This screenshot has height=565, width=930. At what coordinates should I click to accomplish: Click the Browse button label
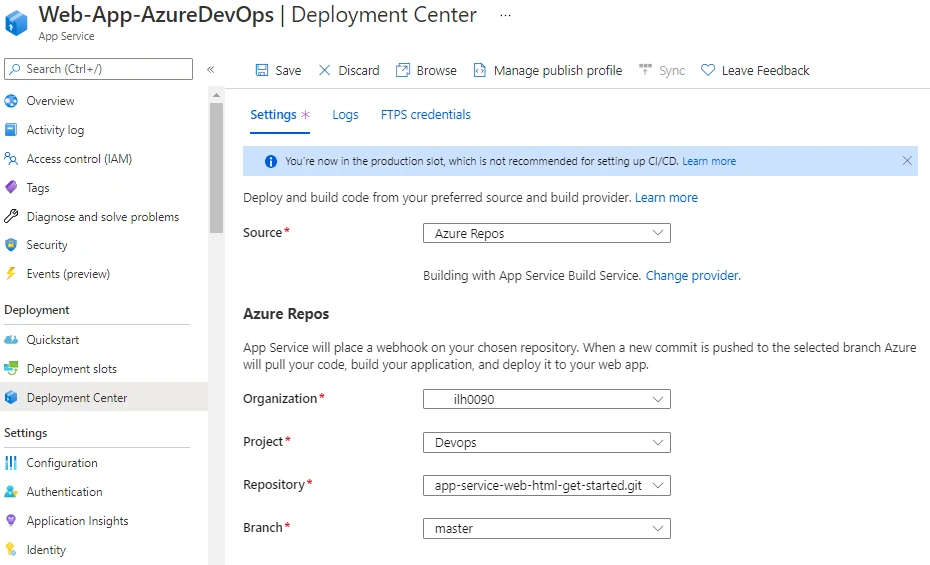coord(437,71)
